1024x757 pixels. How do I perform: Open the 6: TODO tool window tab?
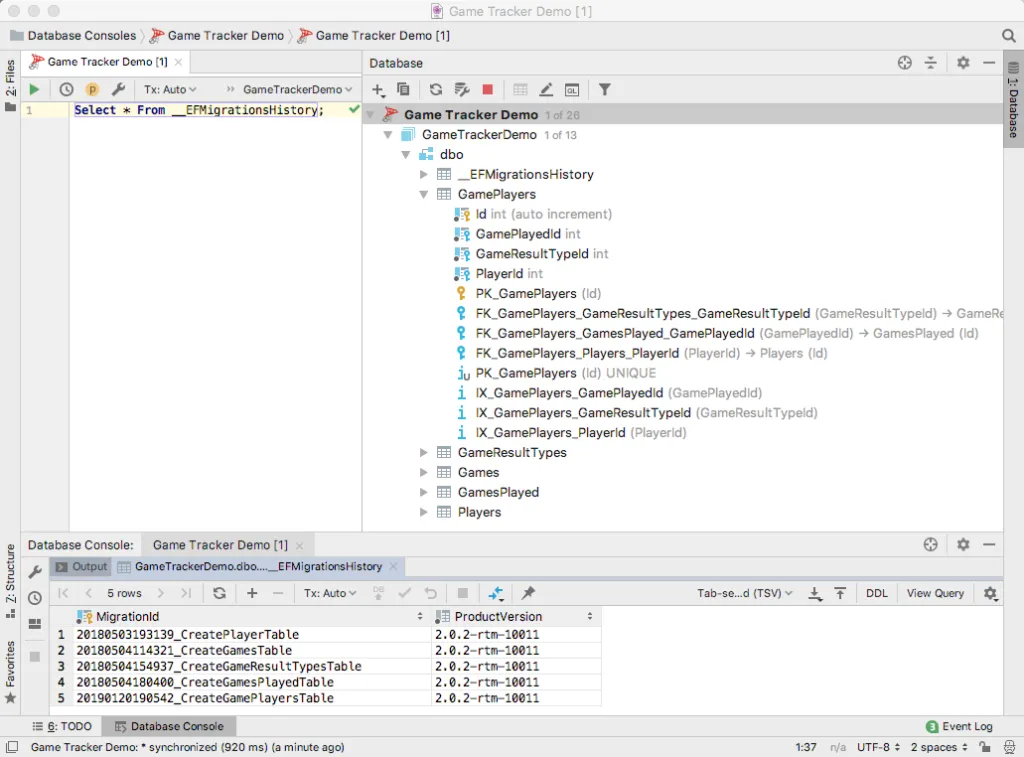pyautogui.click(x=62, y=726)
